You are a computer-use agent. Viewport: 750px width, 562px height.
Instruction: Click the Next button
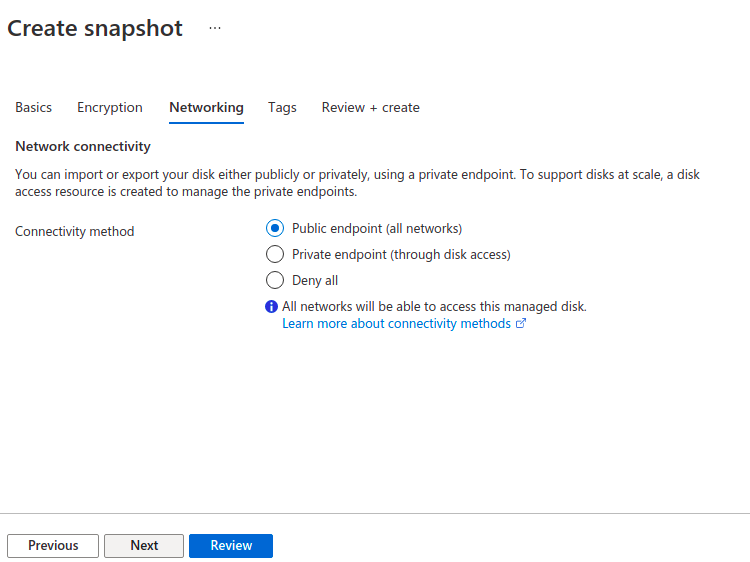click(144, 545)
